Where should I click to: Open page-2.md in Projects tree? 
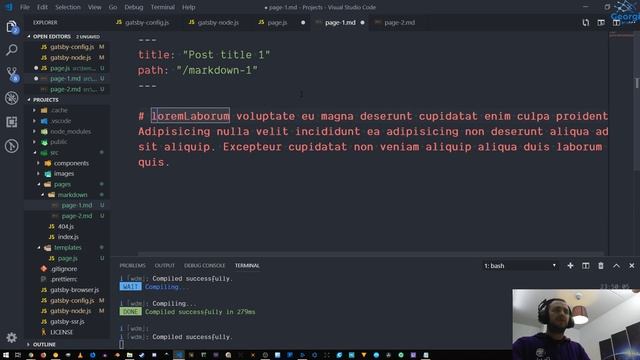tap(77, 216)
